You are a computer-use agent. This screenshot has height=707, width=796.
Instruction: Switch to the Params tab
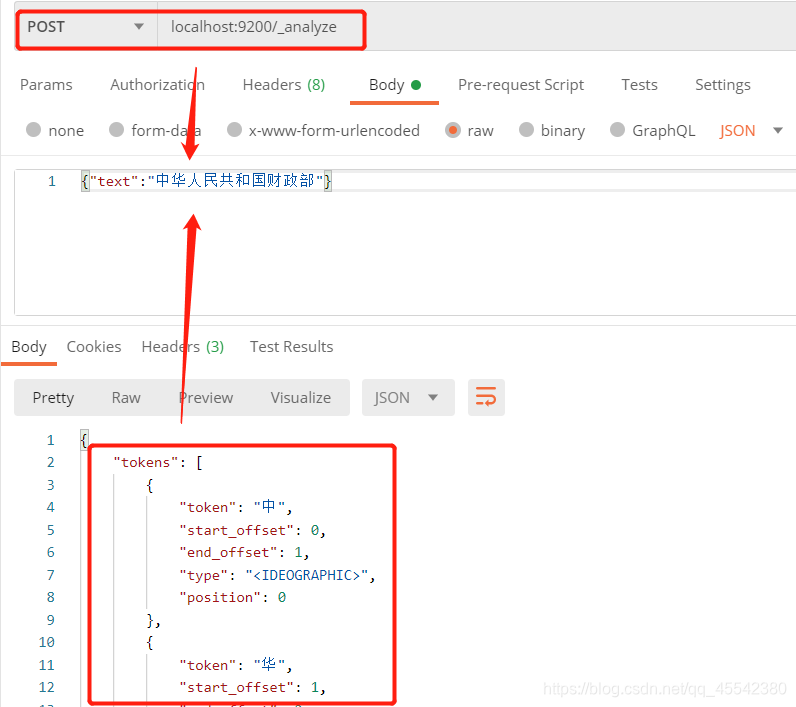coord(46,85)
